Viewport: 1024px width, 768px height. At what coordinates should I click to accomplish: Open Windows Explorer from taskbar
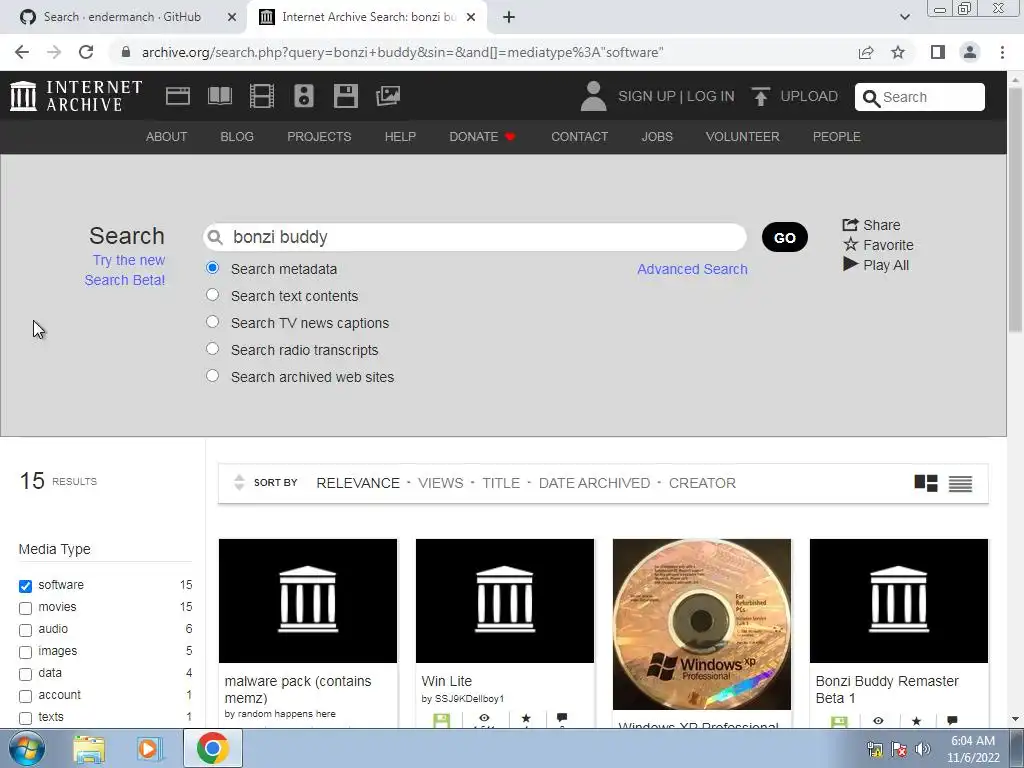point(89,749)
